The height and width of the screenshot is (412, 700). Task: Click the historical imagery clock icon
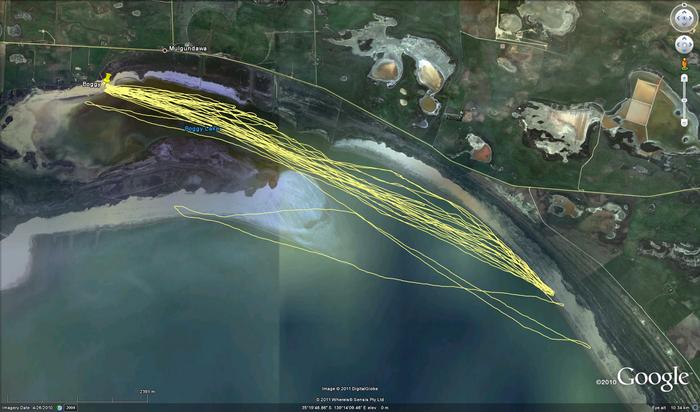tap(58, 407)
